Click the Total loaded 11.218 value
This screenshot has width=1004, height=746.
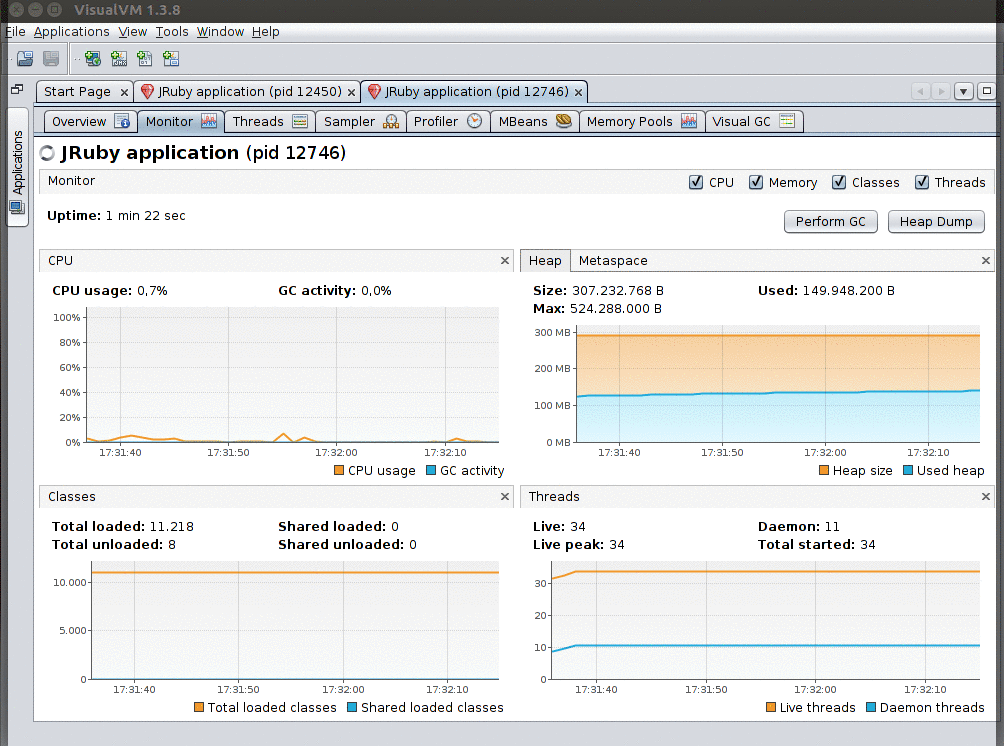click(x=172, y=526)
